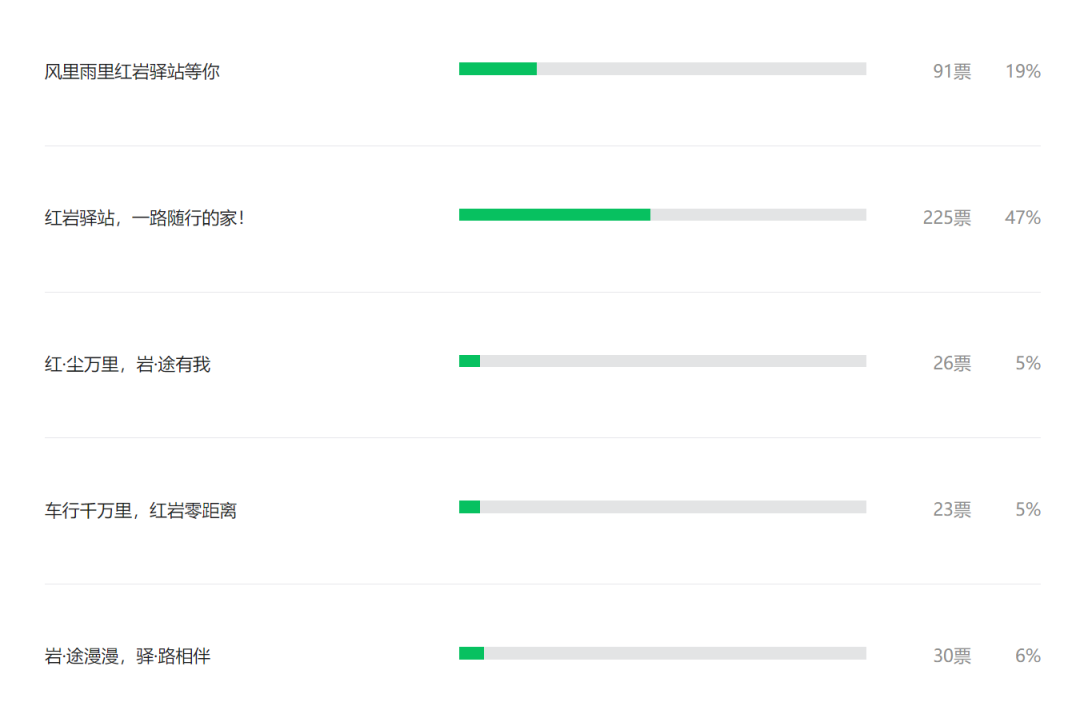Viewport: 1080px width, 702px height.
Task: Click the 91票 vote count
Action: [x=952, y=72]
